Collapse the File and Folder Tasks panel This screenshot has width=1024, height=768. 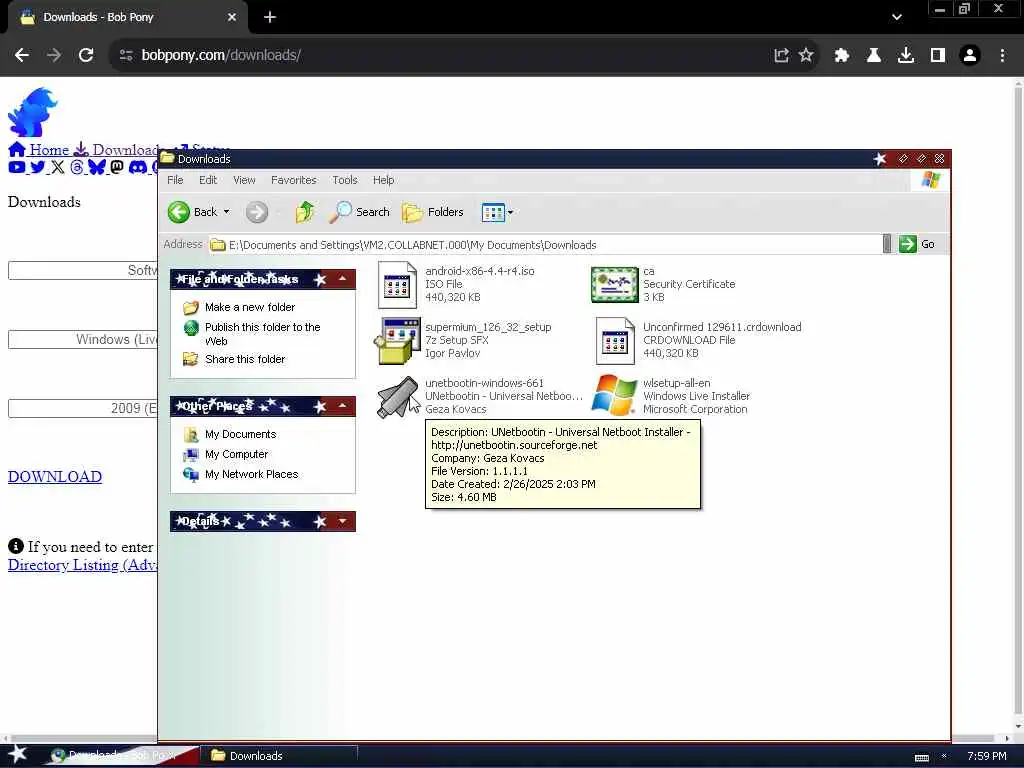point(342,279)
